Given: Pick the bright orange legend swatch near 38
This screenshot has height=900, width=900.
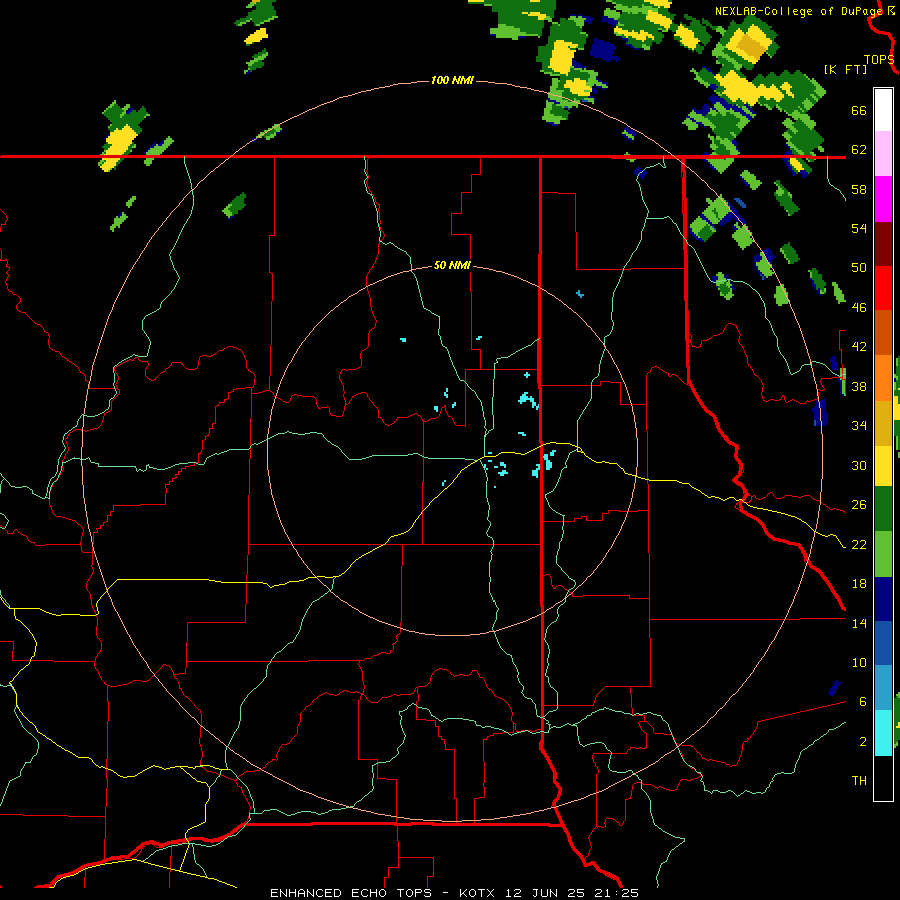Looking at the screenshot, I should (883, 378).
